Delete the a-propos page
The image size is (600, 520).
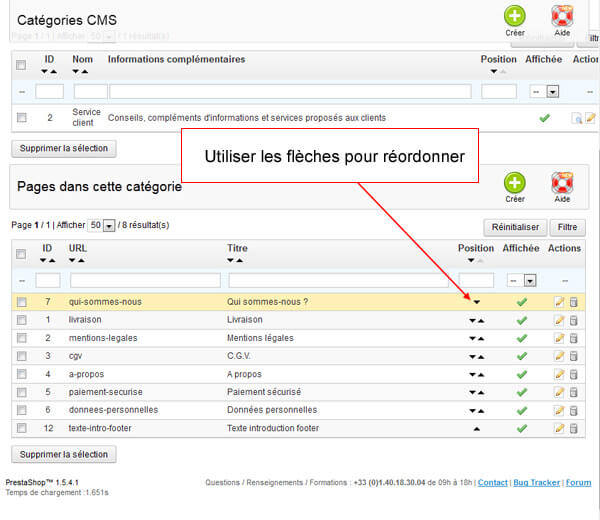573,374
